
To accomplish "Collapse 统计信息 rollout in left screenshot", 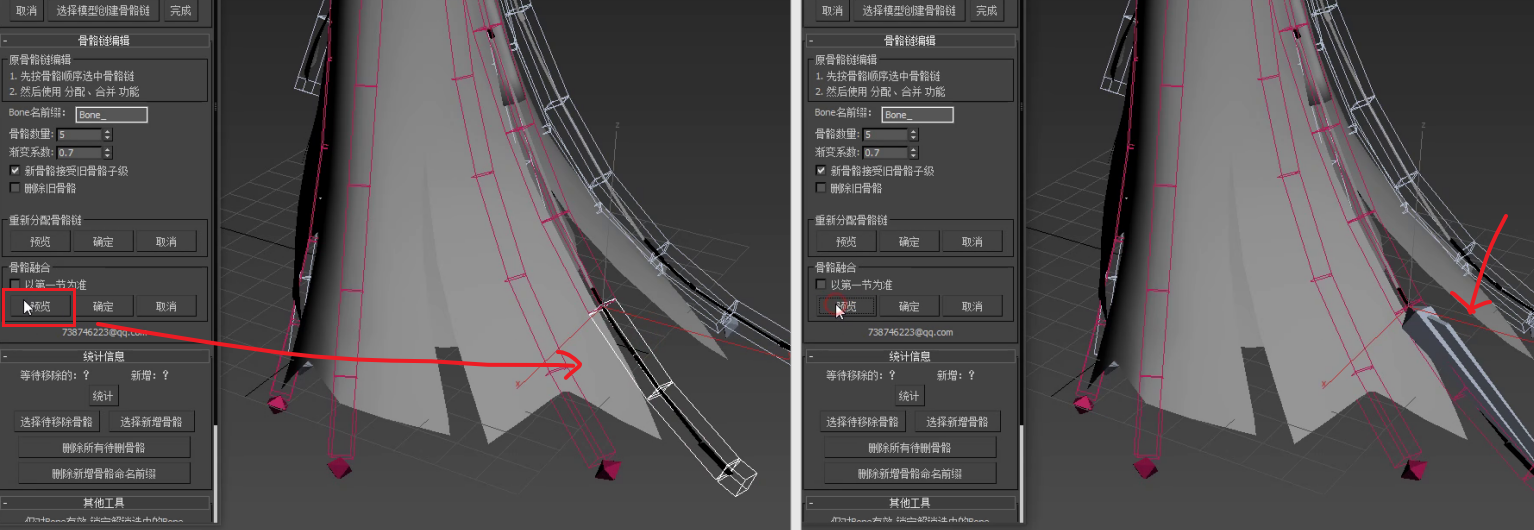I will click(104, 355).
